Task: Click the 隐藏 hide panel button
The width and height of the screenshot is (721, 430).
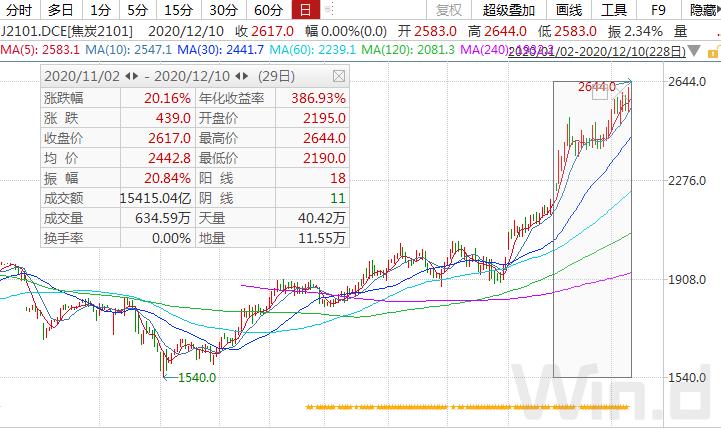Action: (x=703, y=10)
